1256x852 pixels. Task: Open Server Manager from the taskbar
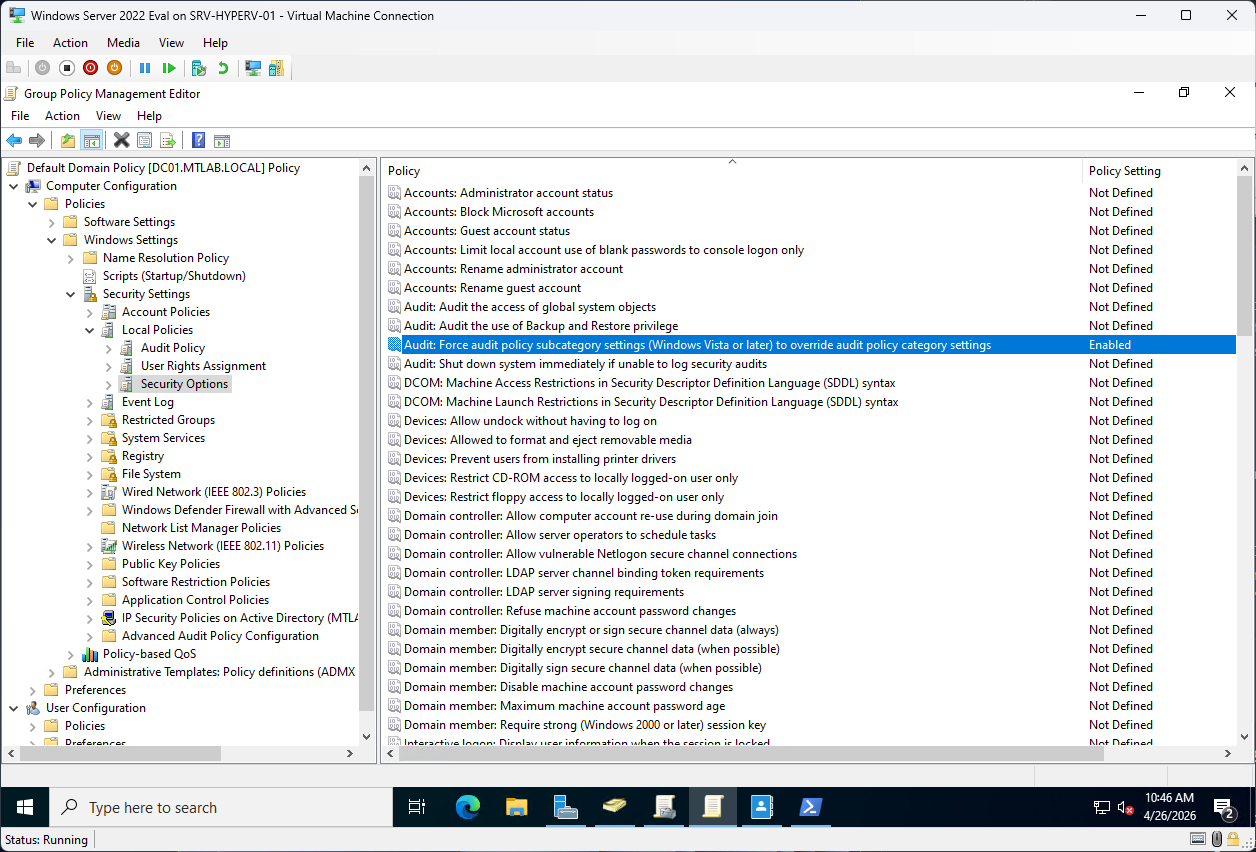click(x=566, y=807)
